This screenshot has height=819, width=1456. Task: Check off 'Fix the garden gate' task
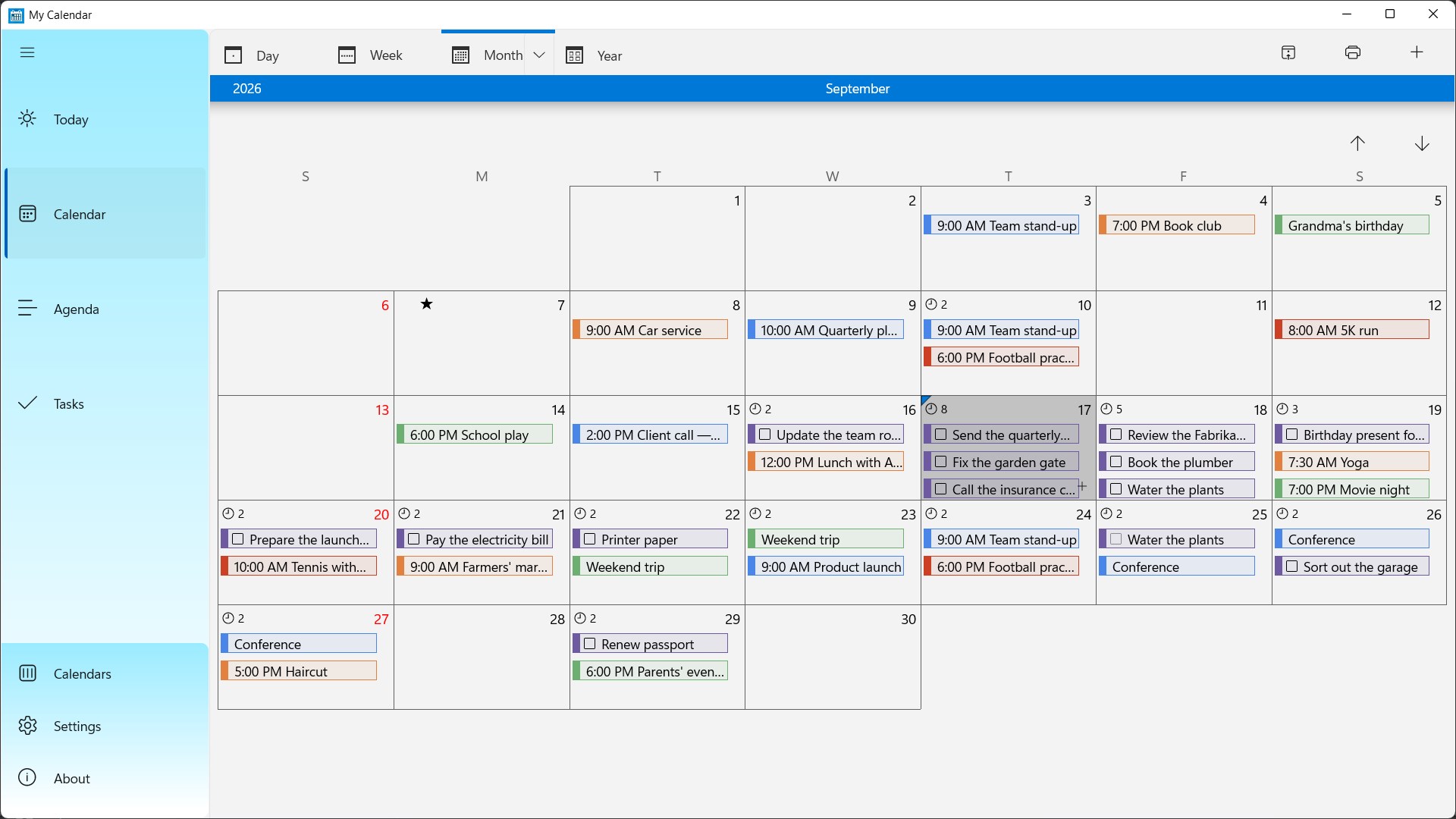[x=941, y=462]
